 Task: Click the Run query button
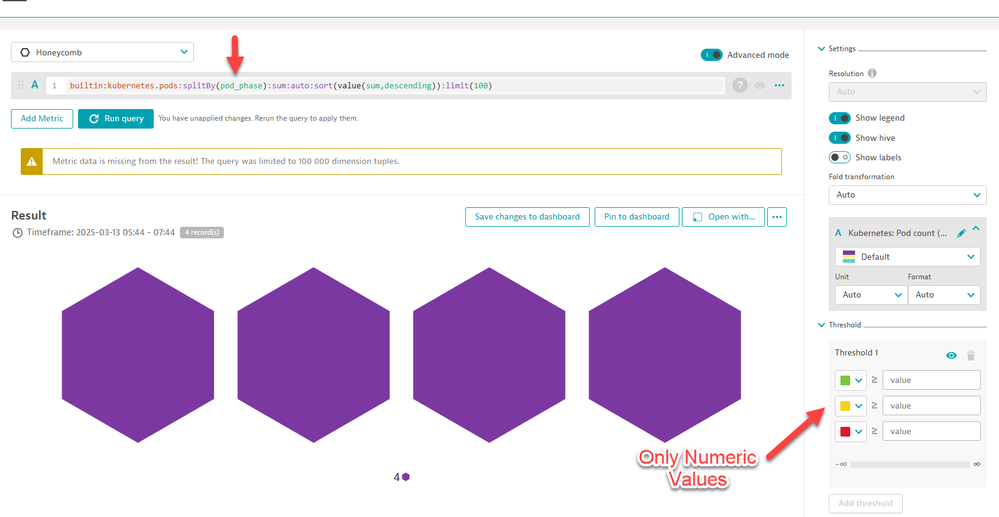pyautogui.click(x=115, y=118)
